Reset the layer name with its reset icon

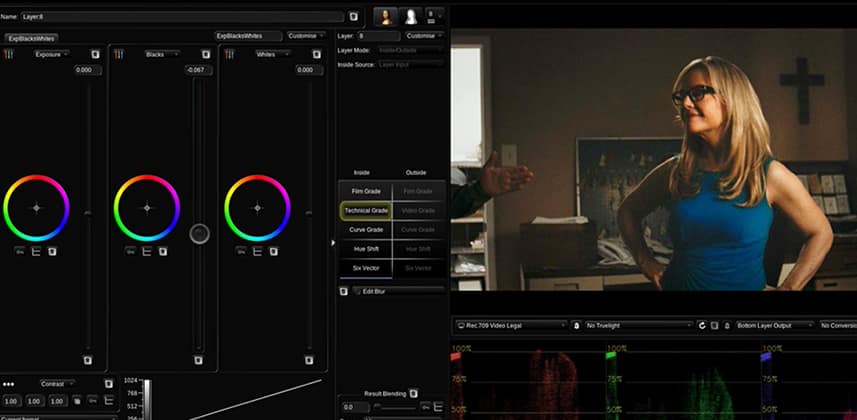point(354,17)
